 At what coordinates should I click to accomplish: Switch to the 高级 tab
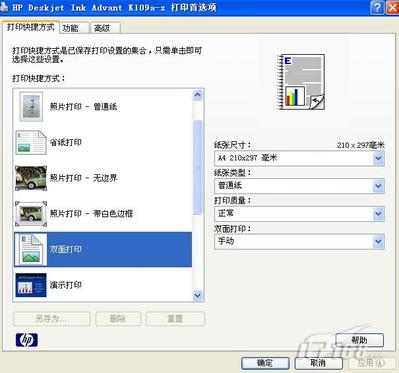click(105, 28)
